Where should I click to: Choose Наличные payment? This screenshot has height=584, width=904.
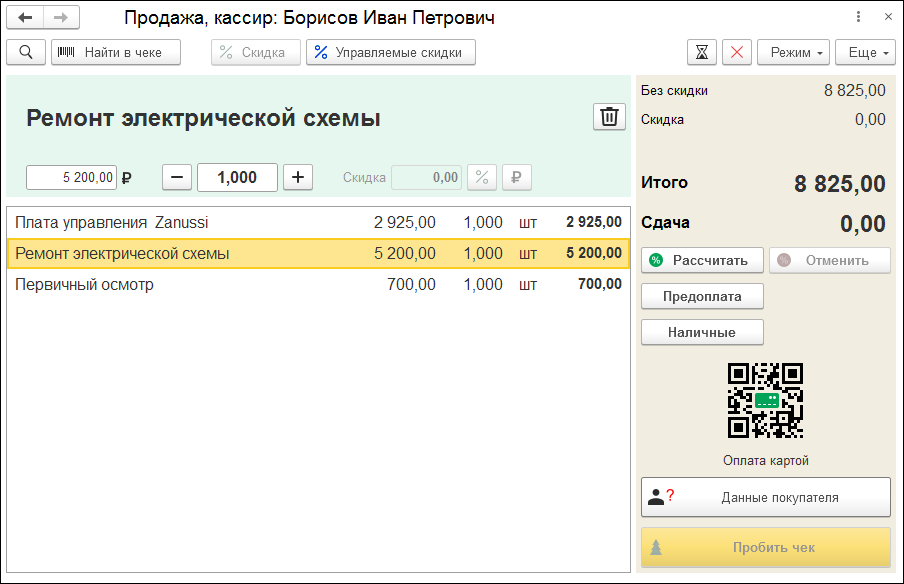coord(702,332)
